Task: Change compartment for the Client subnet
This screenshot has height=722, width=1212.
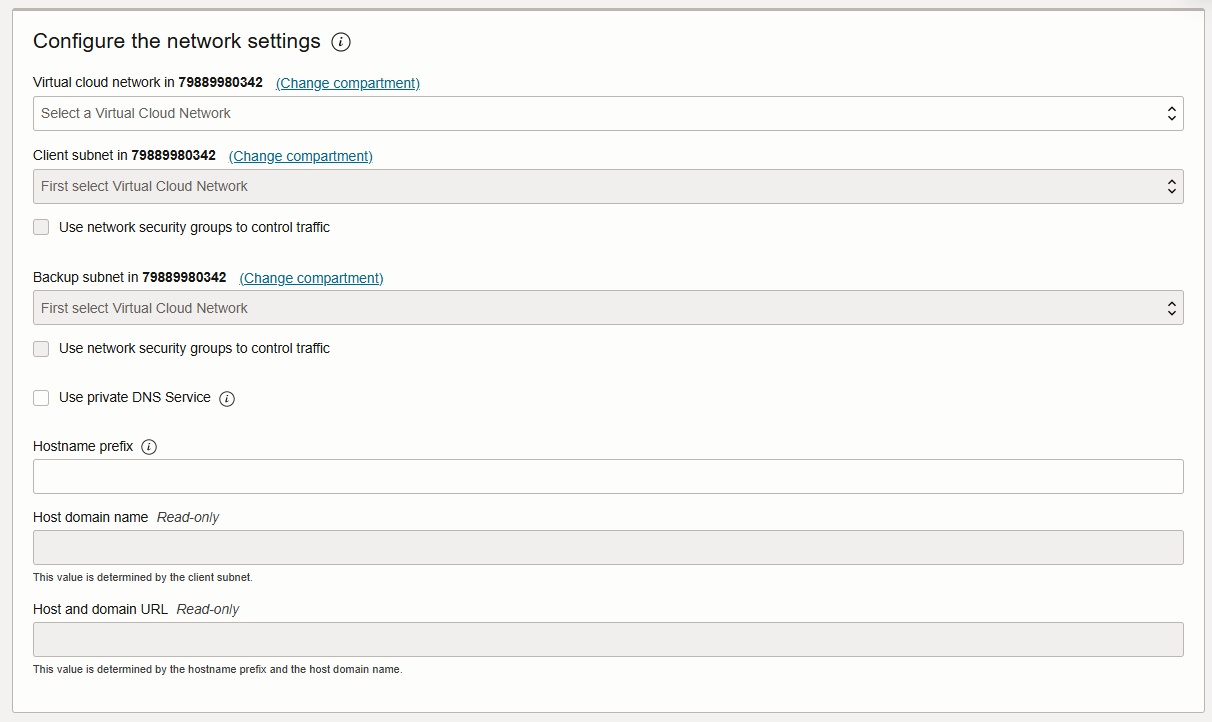Action: [300, 156]
